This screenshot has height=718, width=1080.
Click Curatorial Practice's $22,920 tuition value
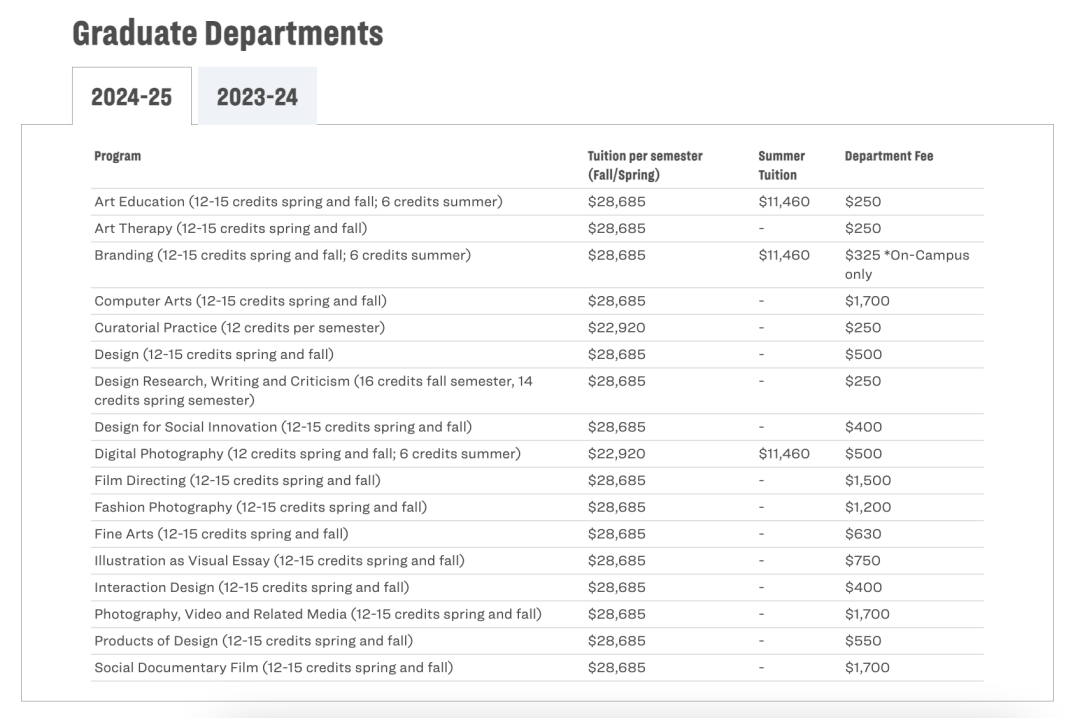[616, 328]
